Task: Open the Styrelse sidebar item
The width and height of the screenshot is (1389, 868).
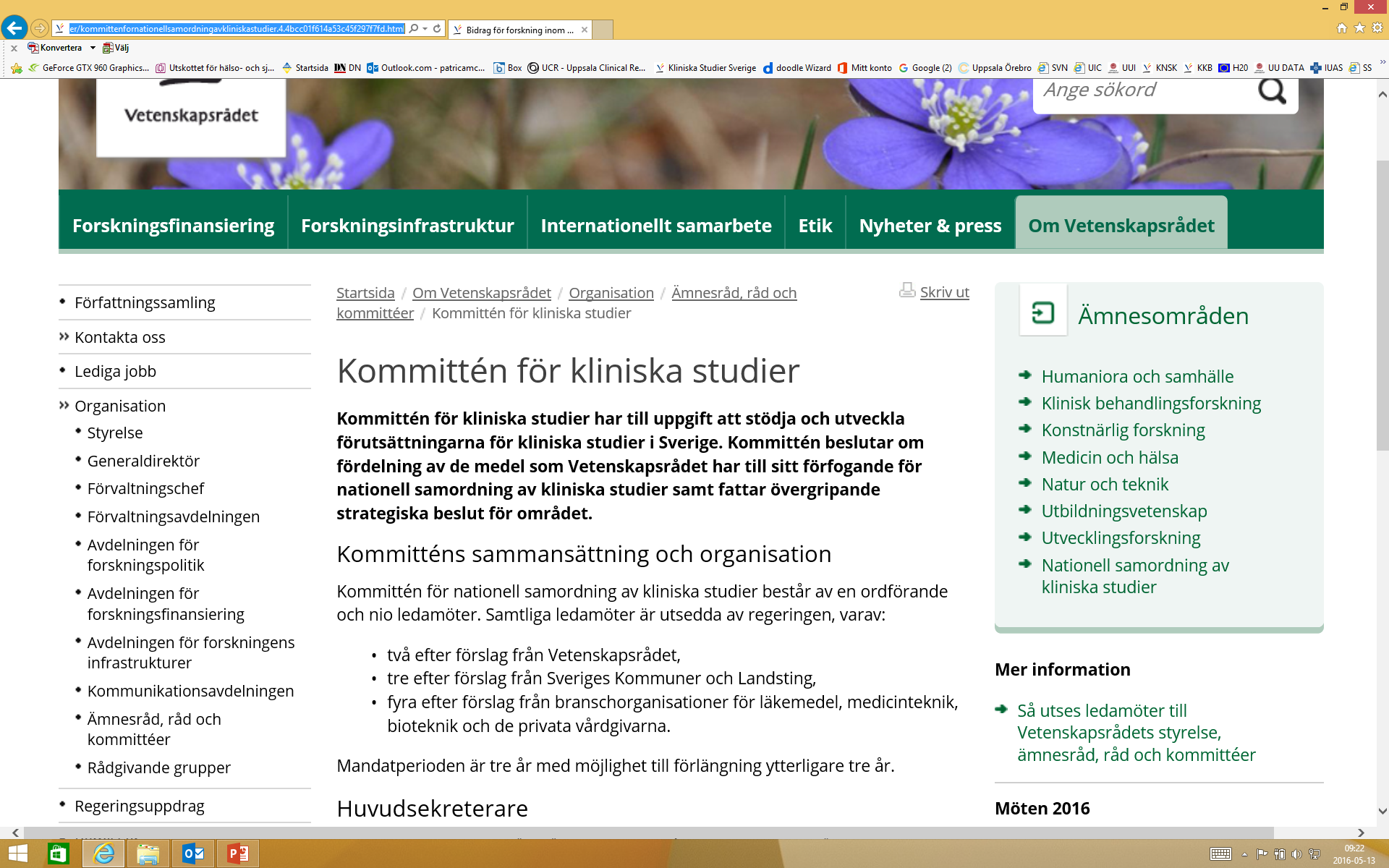Action: point(115,433)
